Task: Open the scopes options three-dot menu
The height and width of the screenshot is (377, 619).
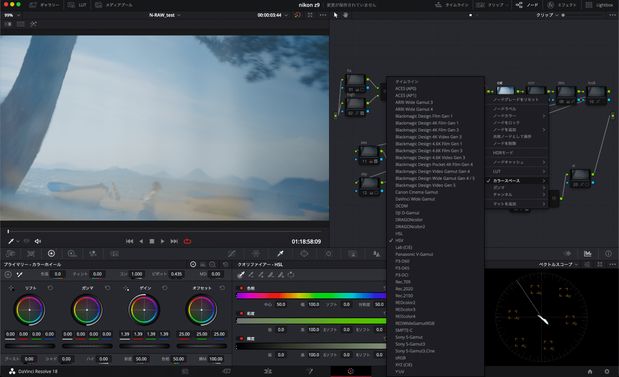Action: pyautogui.click(x=612, y=264)
